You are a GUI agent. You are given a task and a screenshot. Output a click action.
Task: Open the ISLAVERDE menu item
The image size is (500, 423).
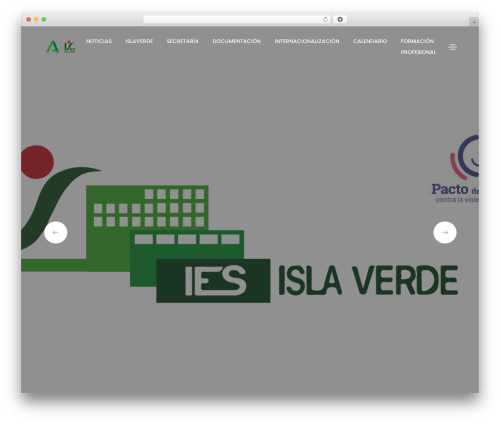(139, 41)
